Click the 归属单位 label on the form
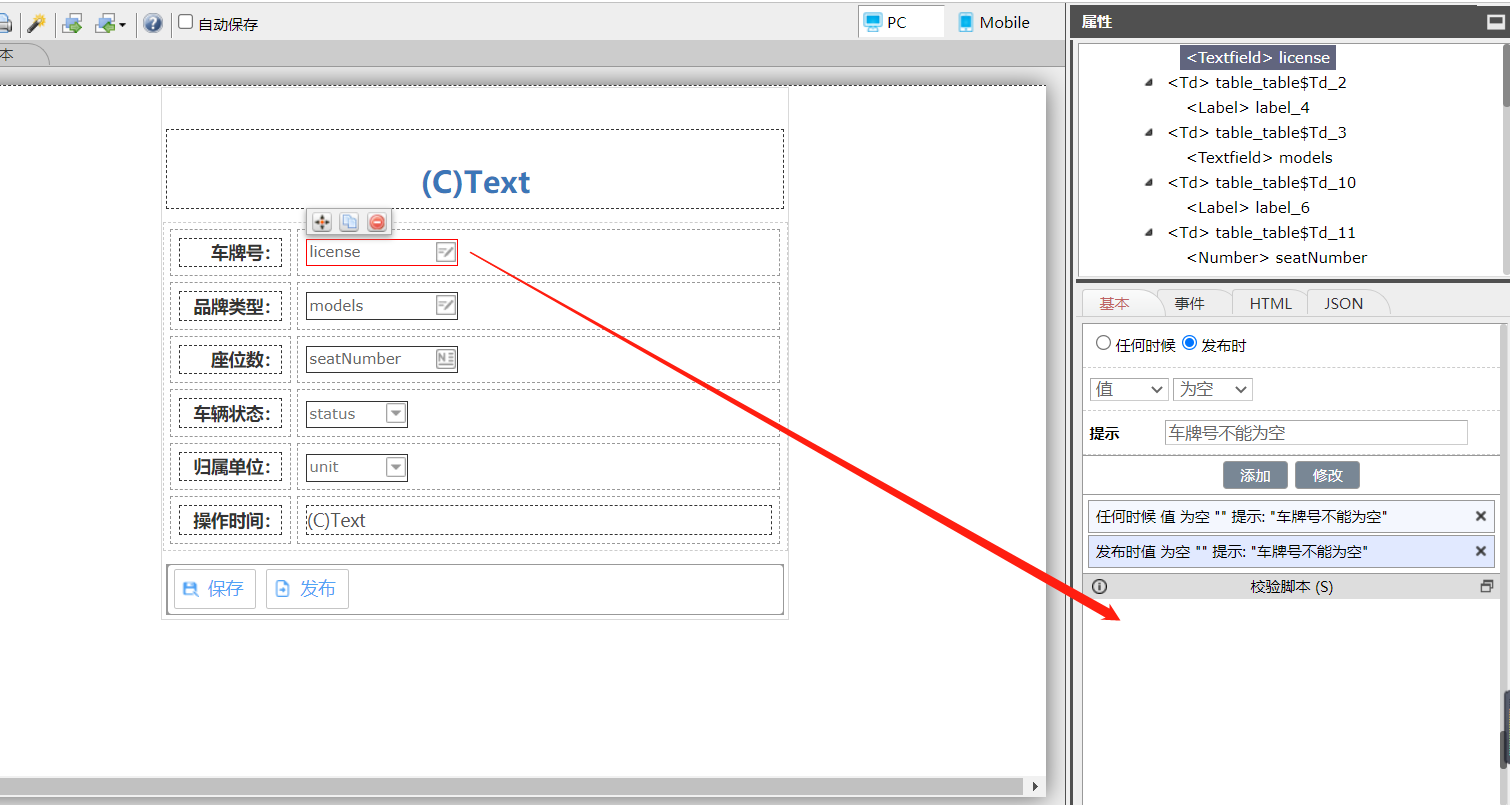Viewport: 1510px width, 805px height. click(230, 467)
